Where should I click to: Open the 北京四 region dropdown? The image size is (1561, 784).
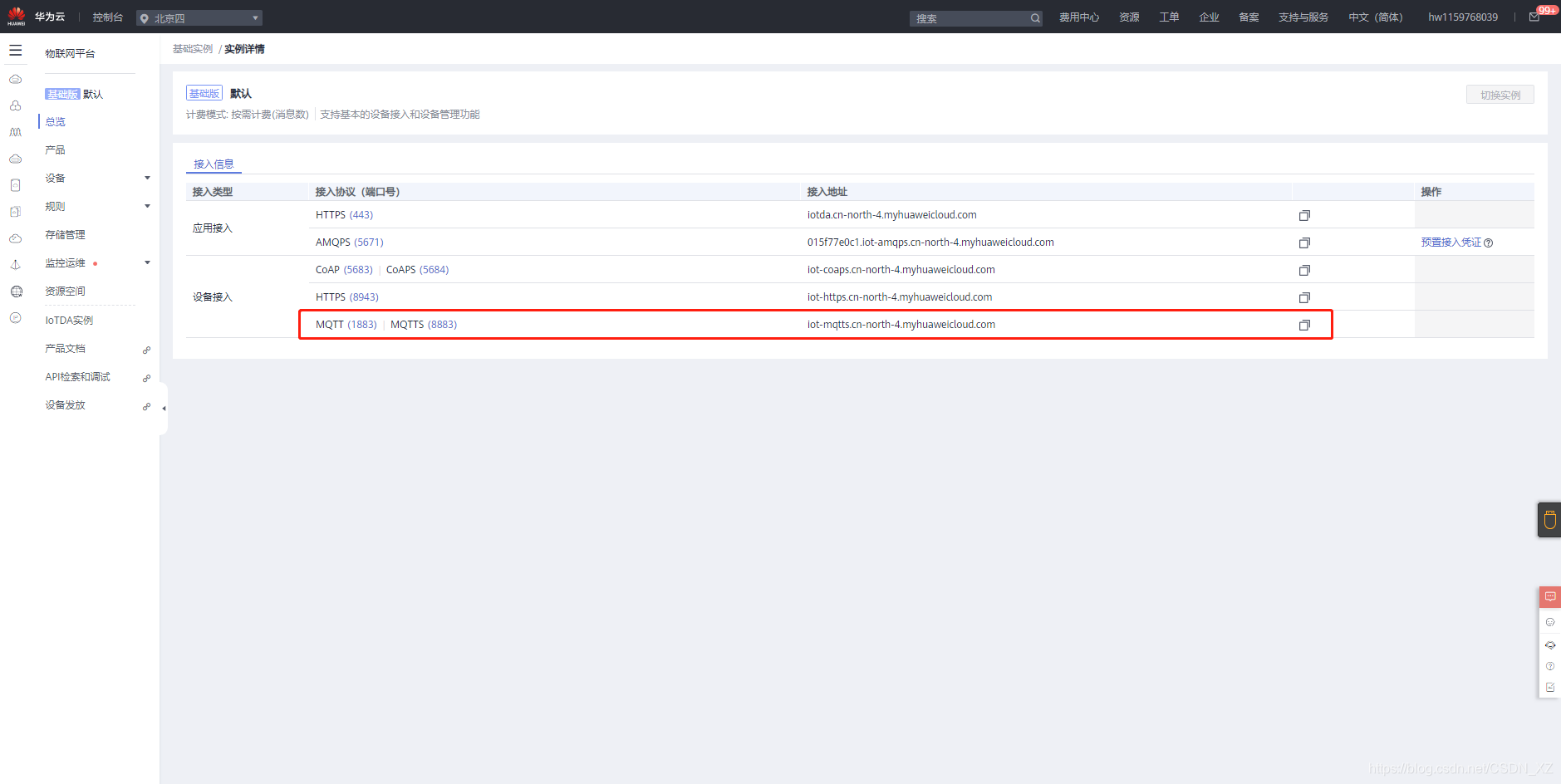coord(199,18)
